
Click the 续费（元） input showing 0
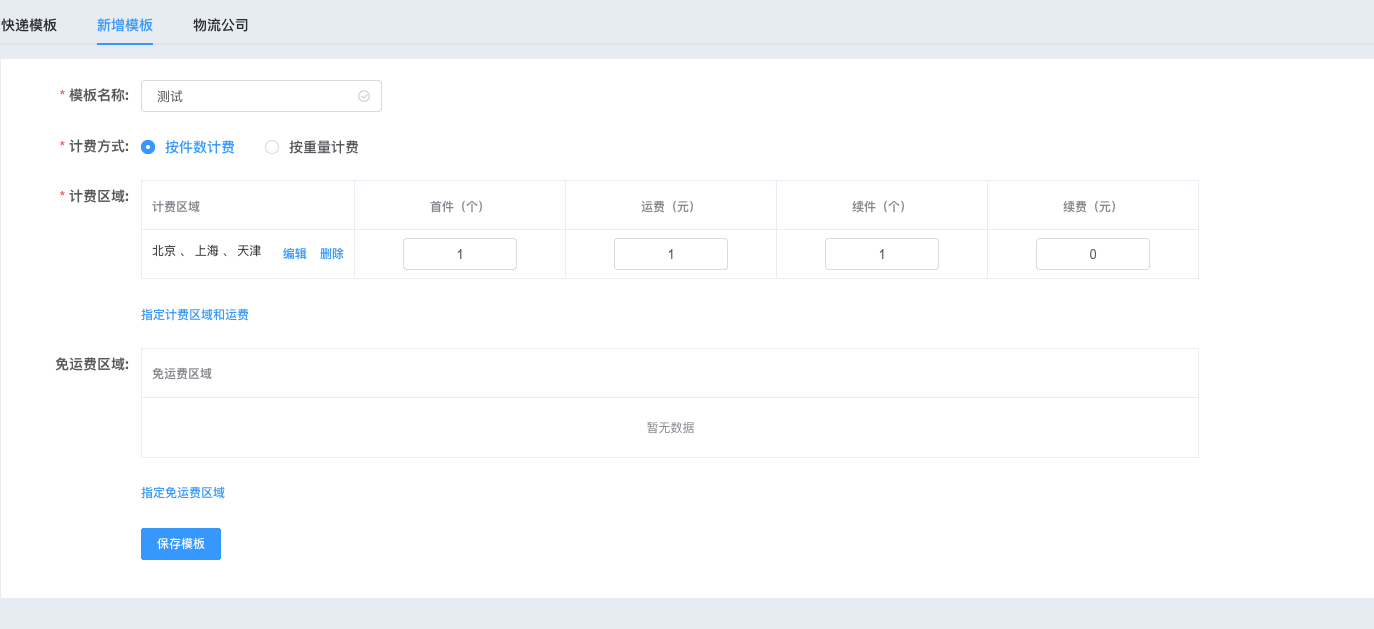pyautogui.click(x=1093, y=254)
